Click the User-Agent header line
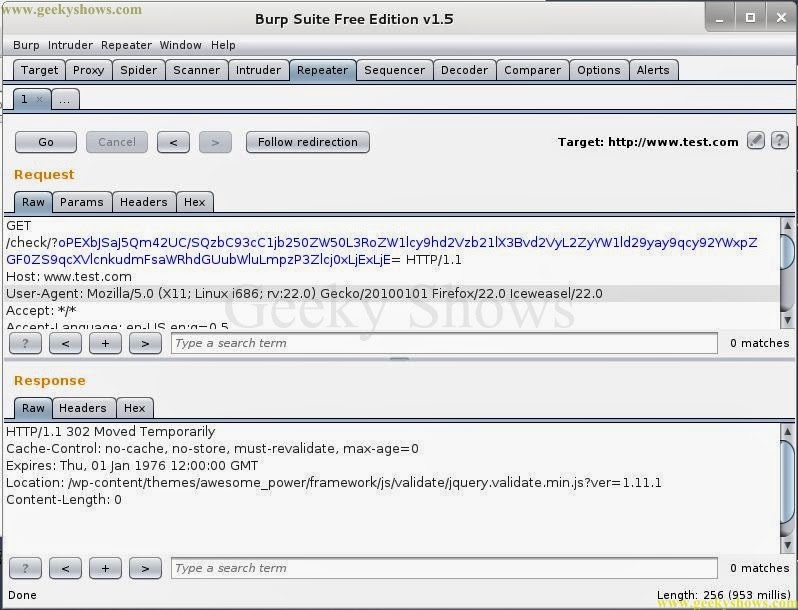798x610 pixels. click(304, 294)
